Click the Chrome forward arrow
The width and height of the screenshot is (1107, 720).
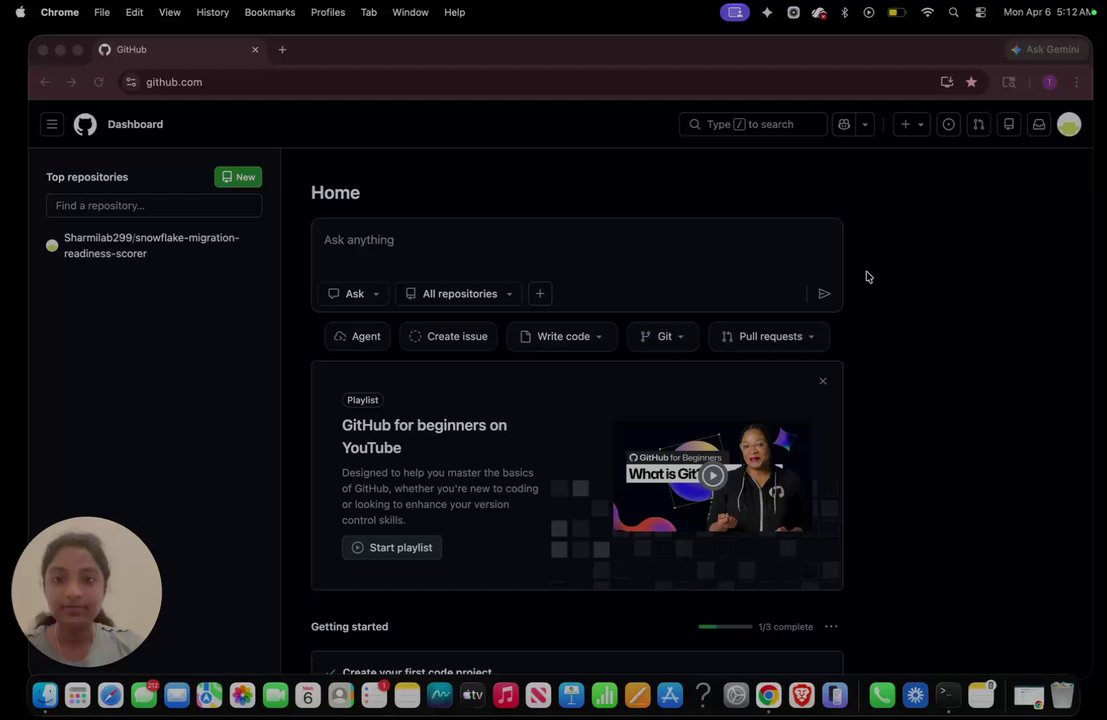click(x=71, y=82)
